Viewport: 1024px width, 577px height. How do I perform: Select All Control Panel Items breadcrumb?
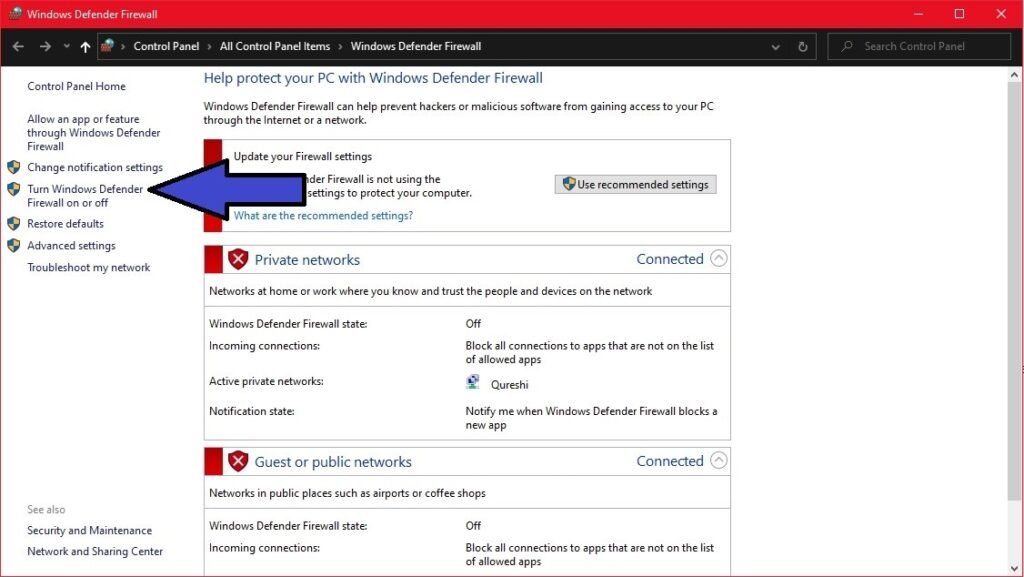coord(274,46)
